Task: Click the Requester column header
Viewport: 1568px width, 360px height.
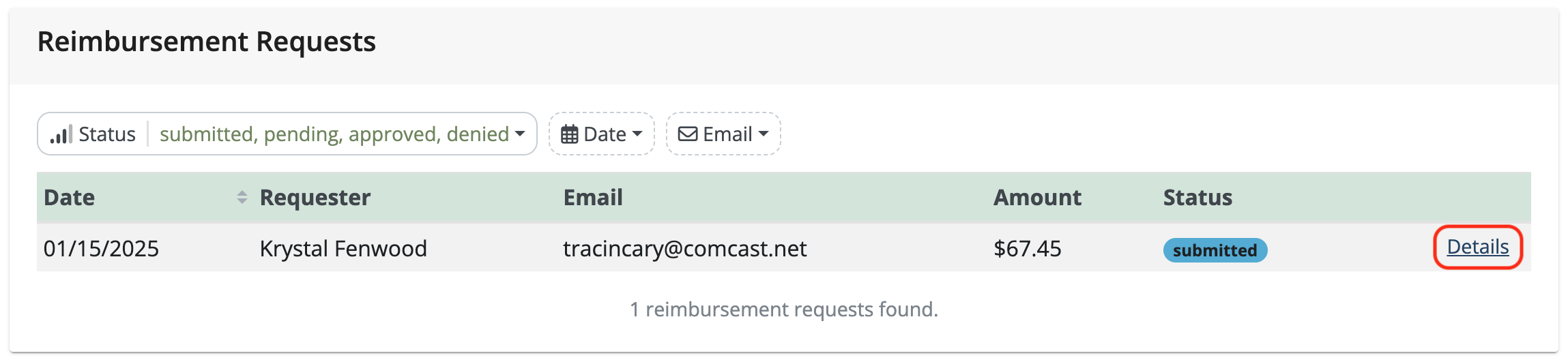Action: click(x=315, y=198)
